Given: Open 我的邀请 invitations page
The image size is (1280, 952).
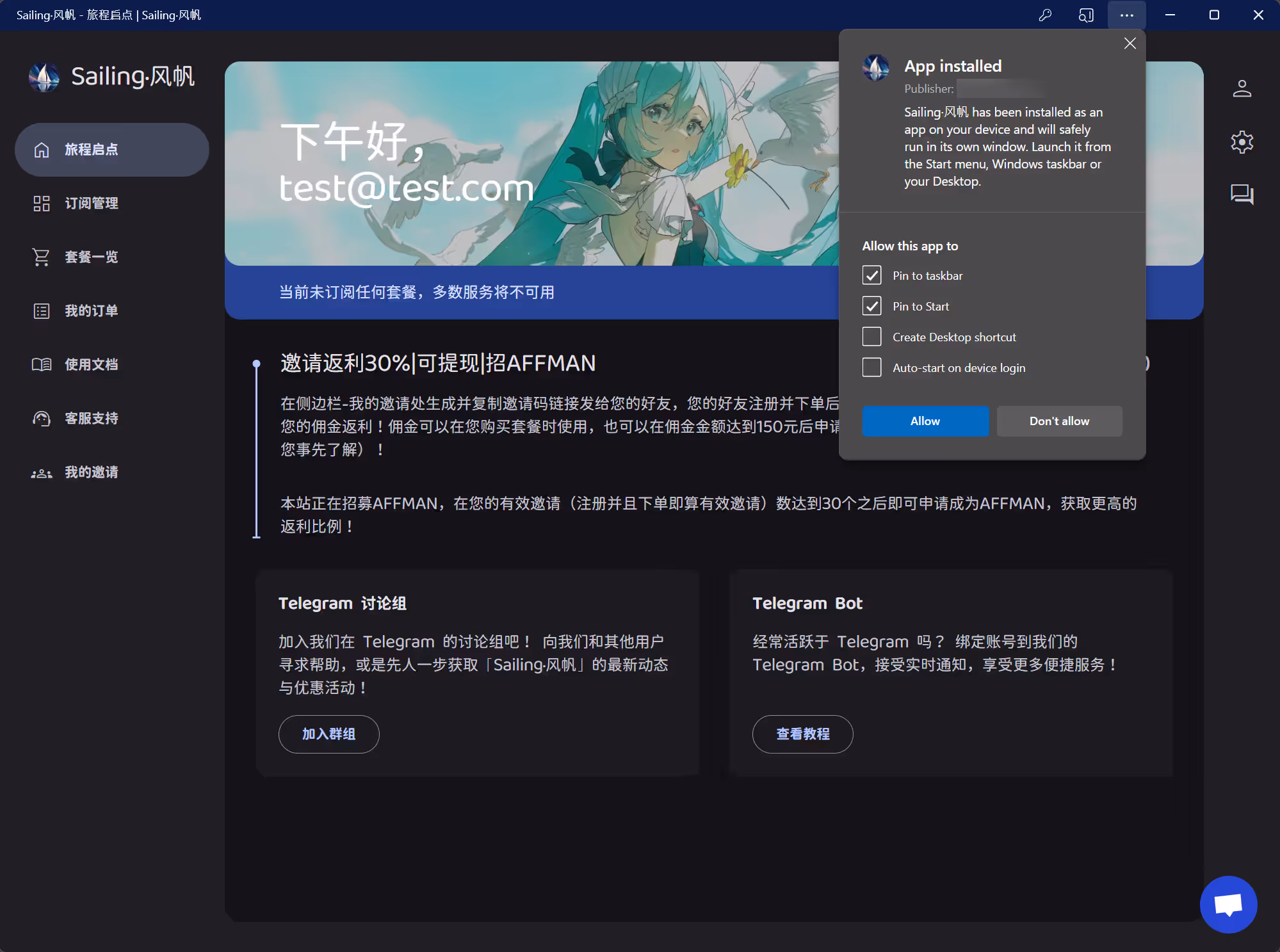Looking at the screenshot, I should click(112, 472).
